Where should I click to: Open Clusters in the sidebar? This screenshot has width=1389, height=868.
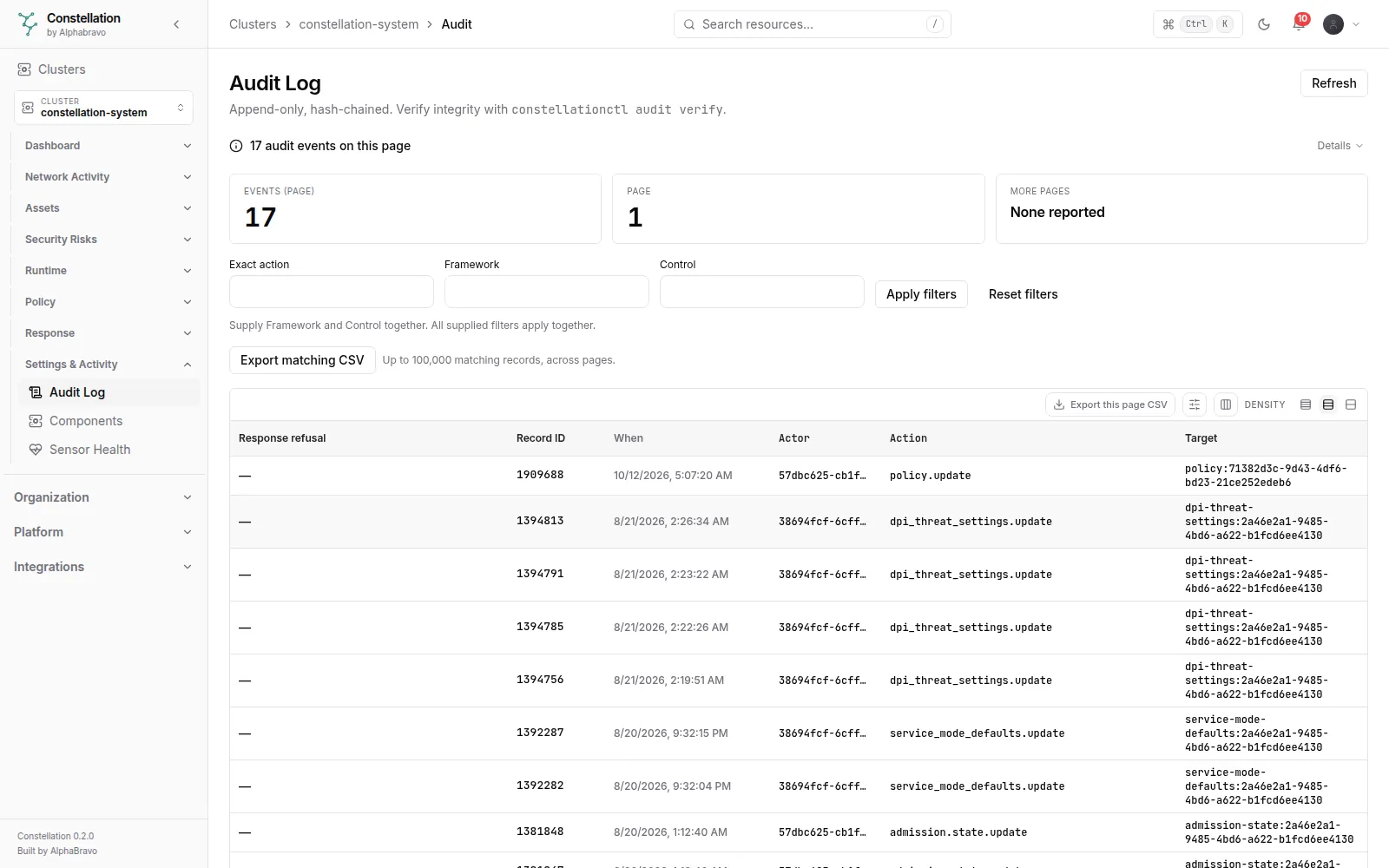pos(62,69)
